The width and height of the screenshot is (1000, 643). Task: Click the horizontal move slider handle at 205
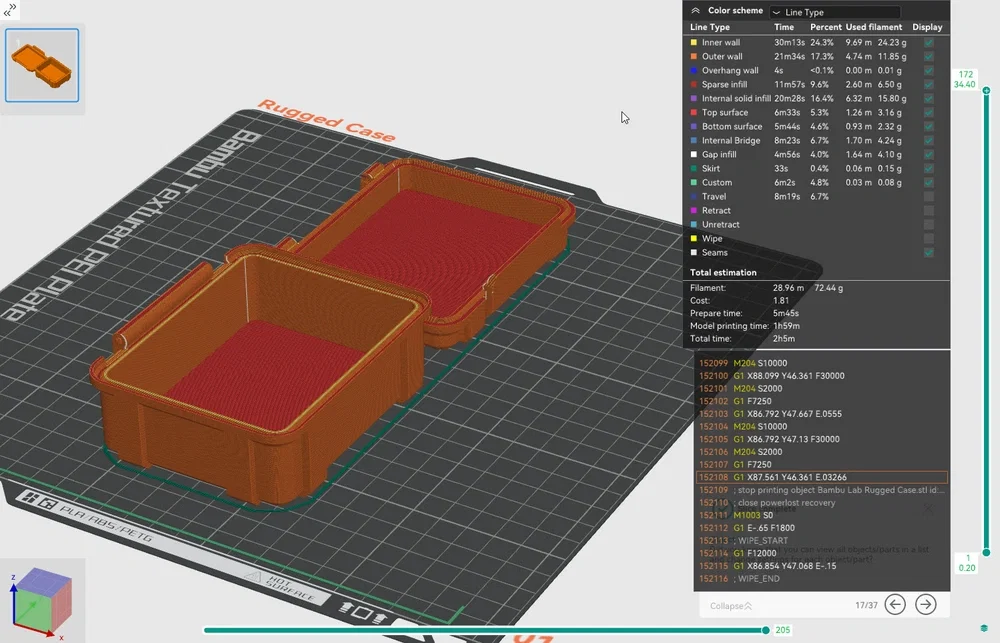[765, 630]
